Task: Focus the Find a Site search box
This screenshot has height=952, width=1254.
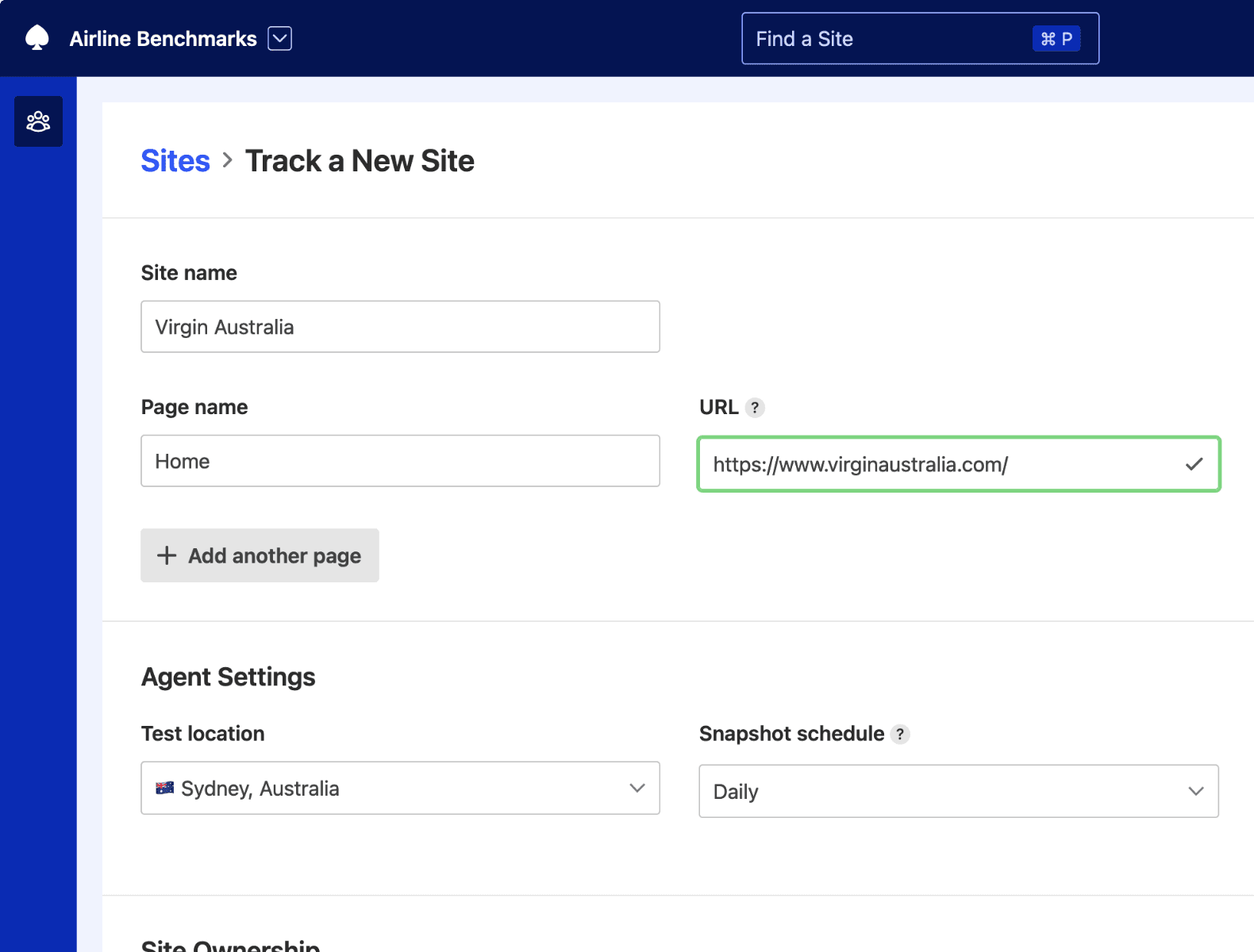Action: coord(881,39)
